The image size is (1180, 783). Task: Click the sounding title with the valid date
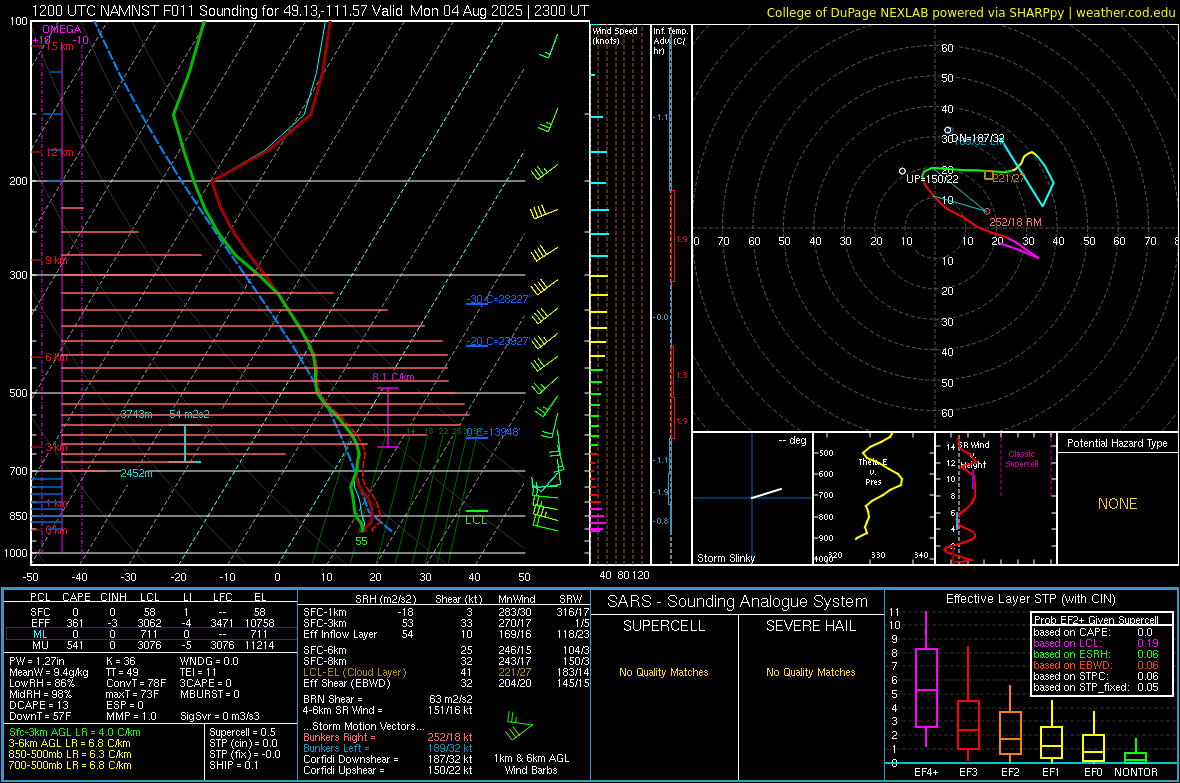[310, 11]
